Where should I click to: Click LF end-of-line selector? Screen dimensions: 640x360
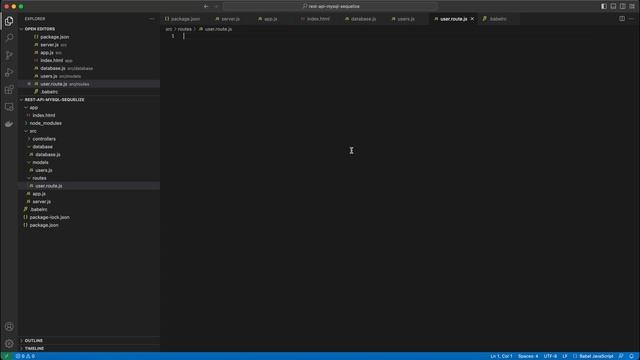(x=565, y=356)
